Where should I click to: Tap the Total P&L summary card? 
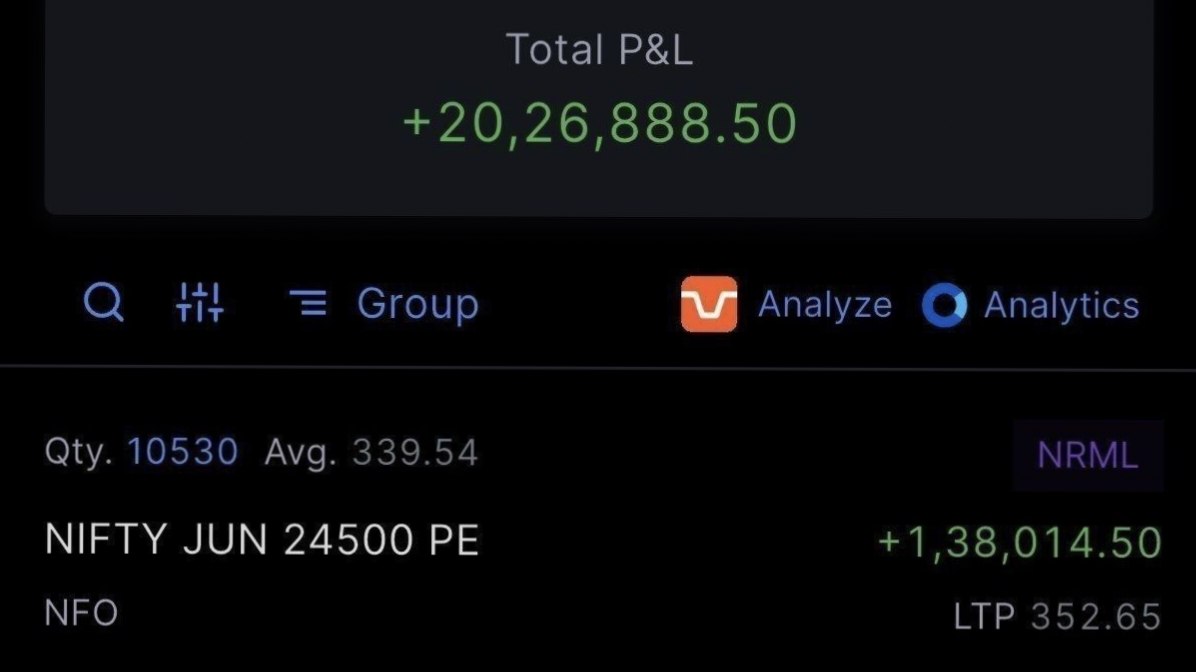pyautogui.click(x=599, y=108)
